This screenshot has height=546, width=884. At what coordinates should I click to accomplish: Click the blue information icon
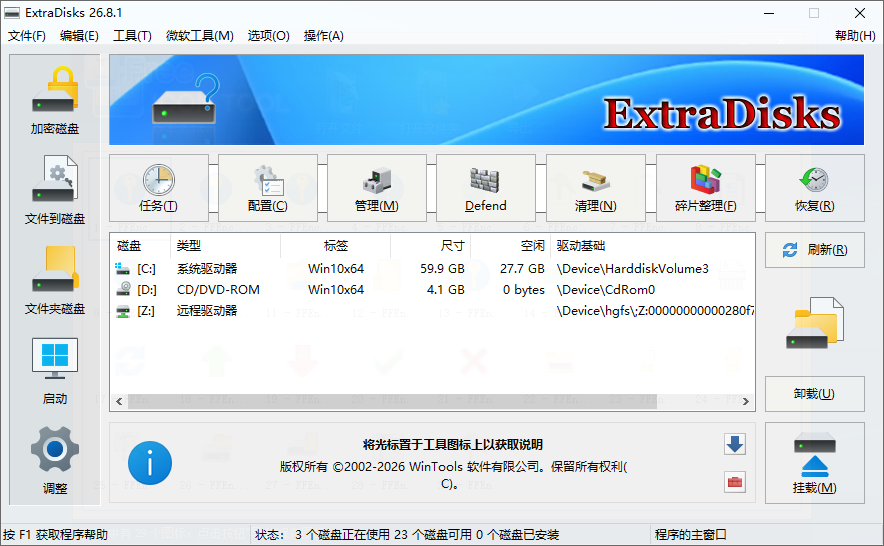[149, 463]
